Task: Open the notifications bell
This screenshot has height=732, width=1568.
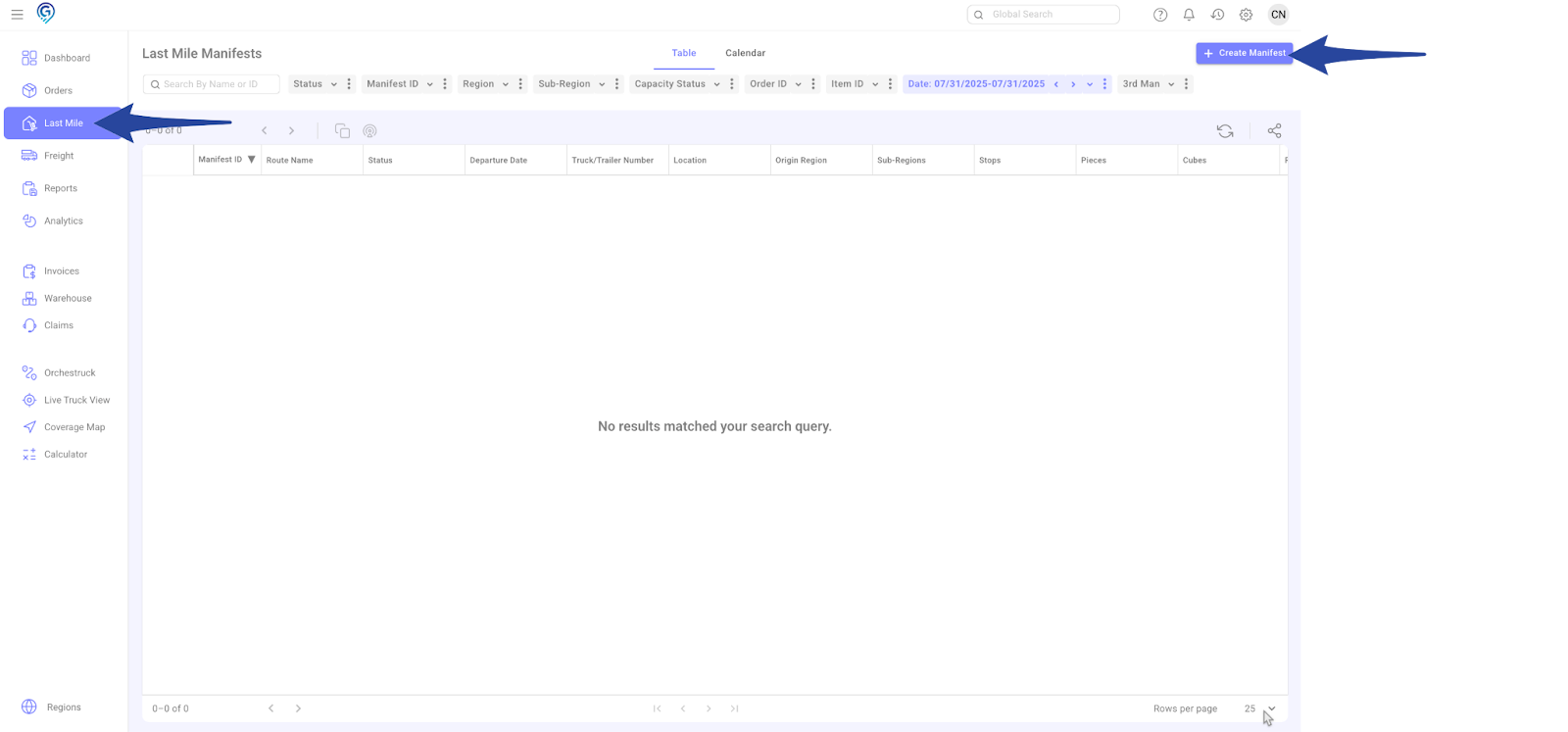Action: click(1189, 15)
